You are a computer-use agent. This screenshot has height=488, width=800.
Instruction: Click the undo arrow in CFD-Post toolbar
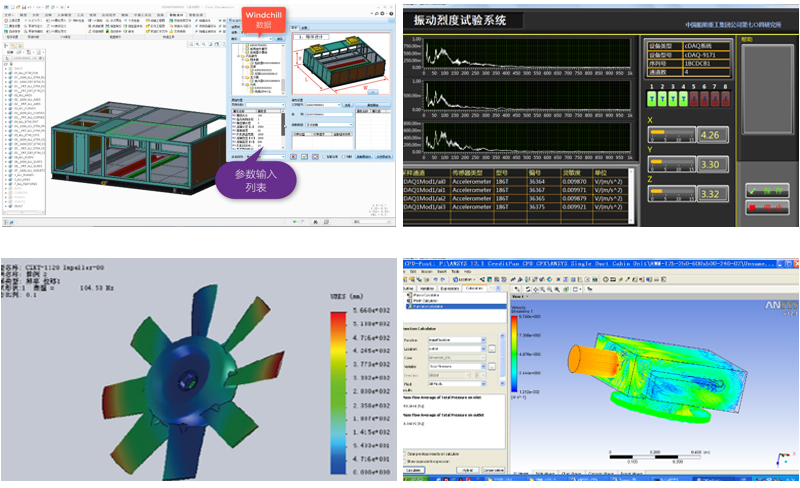coord(436,280)
